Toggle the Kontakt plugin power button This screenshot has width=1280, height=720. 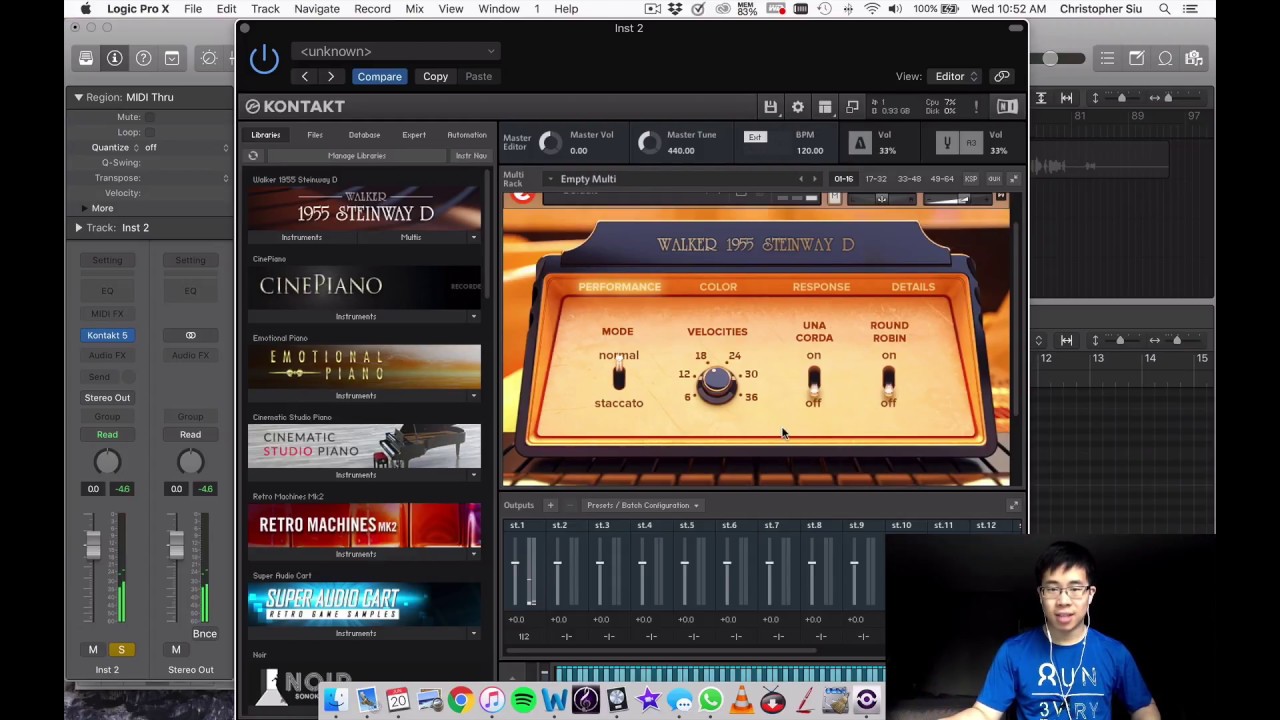pos(264,59)
